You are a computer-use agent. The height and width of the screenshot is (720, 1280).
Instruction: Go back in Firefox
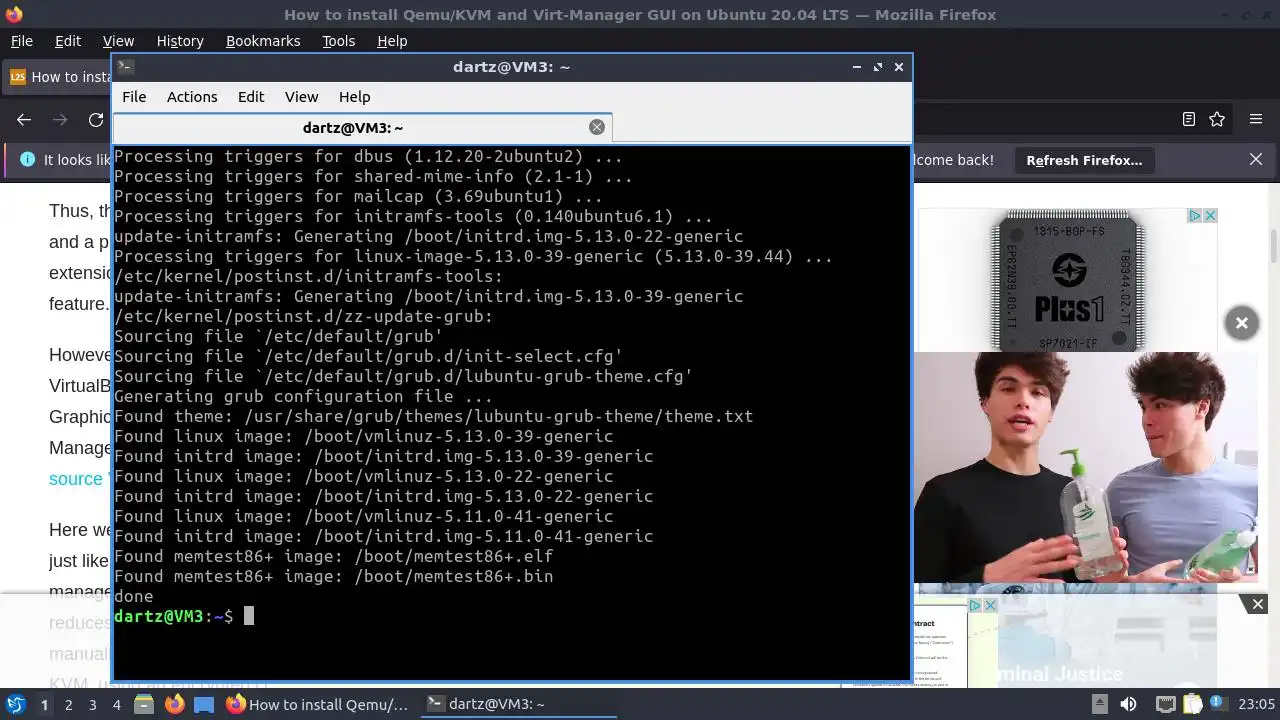click(24, 120)
